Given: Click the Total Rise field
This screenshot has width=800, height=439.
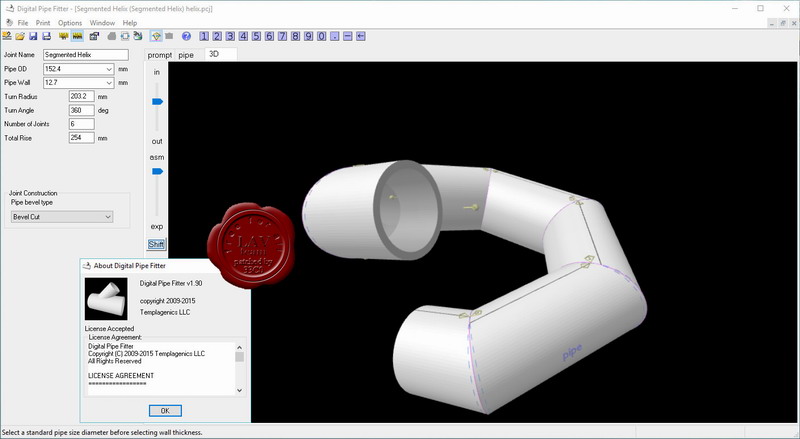Looking at the screenshot, I should (x=82, y=138).
